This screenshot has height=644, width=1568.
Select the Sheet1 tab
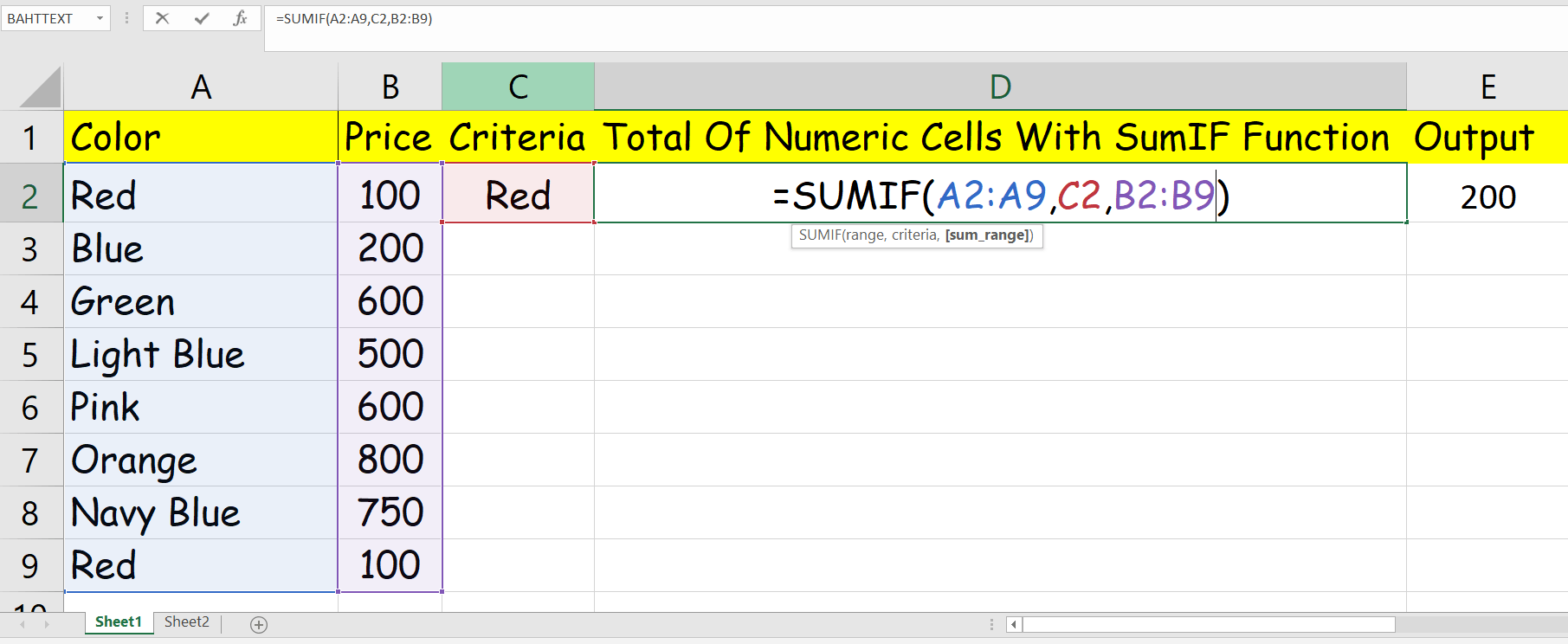tap(119, 622)
